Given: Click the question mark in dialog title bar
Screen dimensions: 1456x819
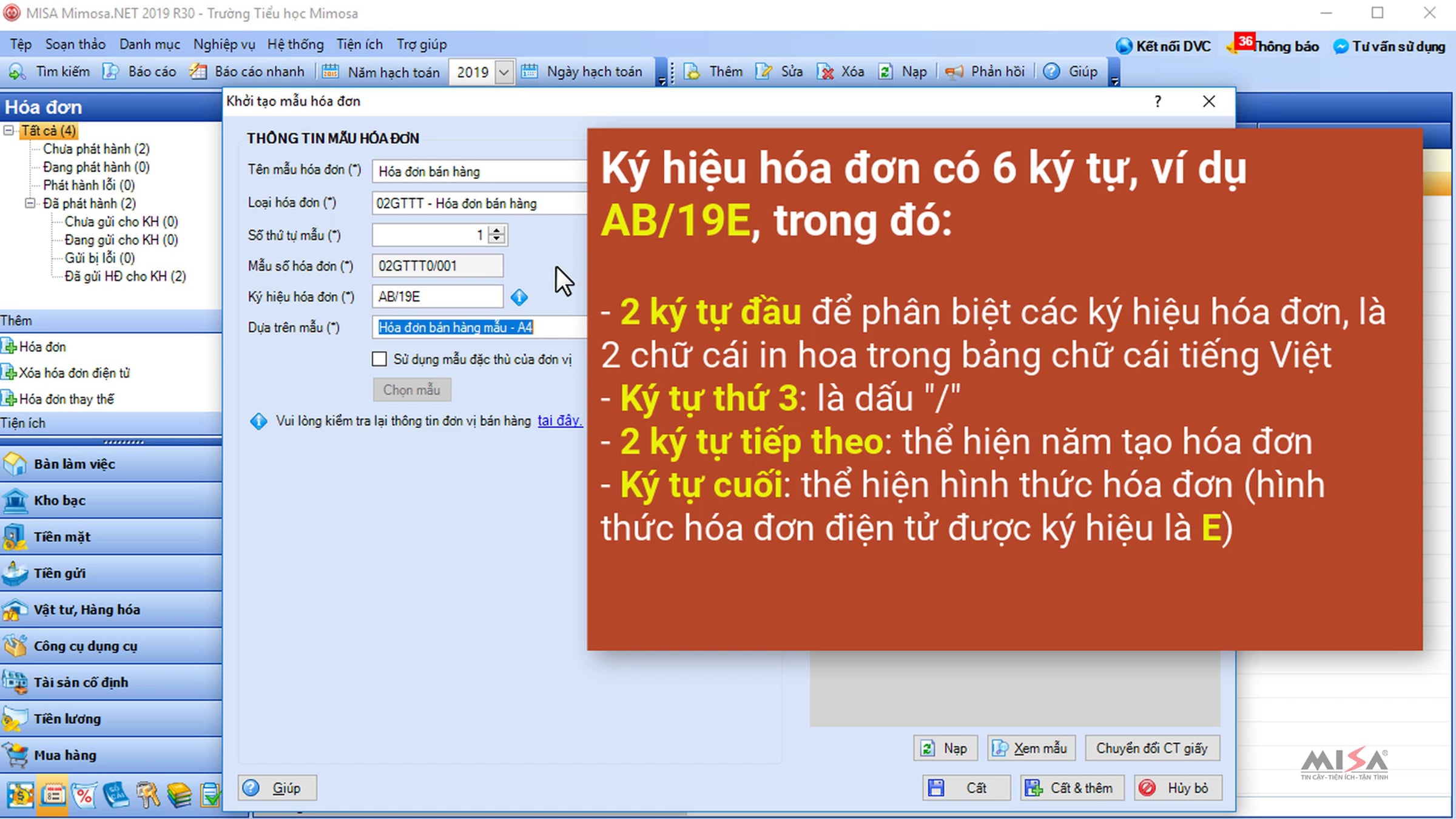Looking at the screenshot, I should tap(1158, 101).
